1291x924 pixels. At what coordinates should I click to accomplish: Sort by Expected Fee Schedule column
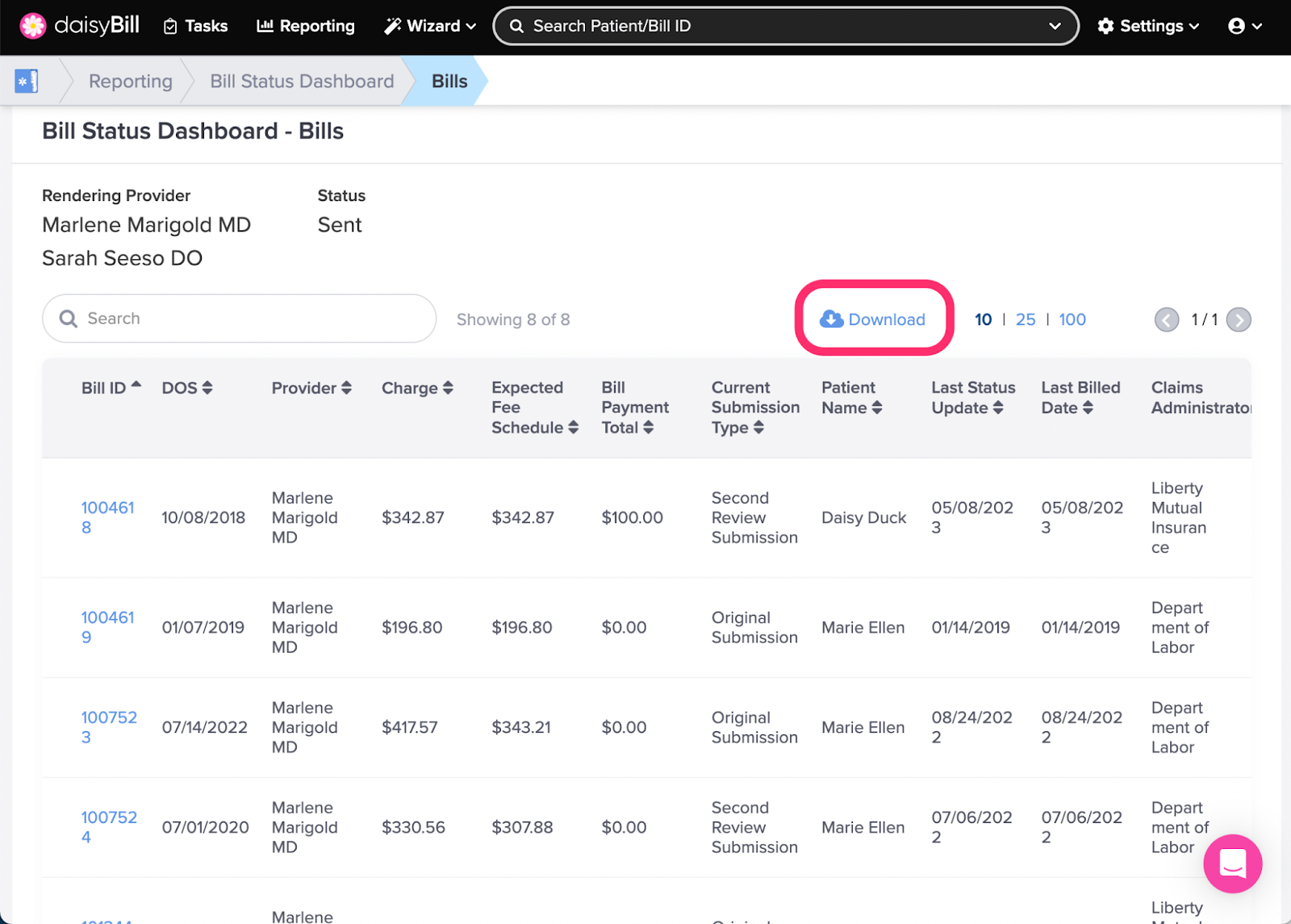535,408
